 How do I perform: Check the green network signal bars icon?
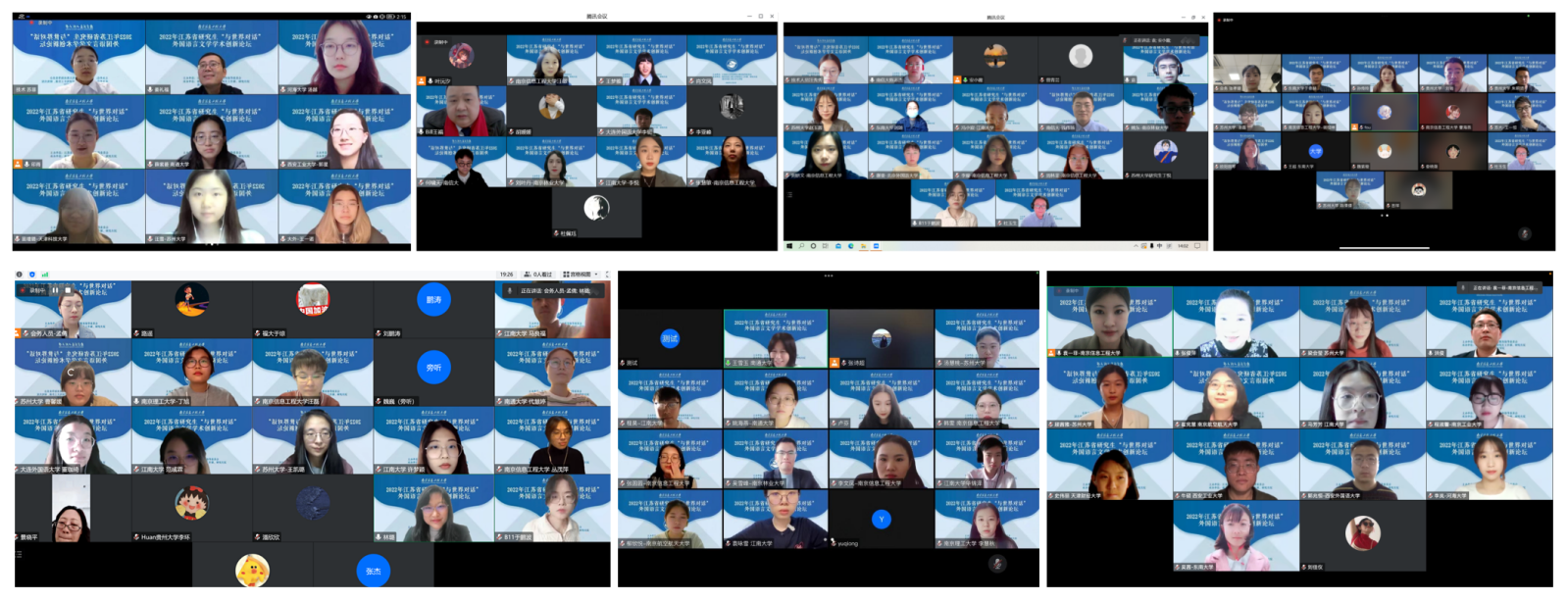45,275
